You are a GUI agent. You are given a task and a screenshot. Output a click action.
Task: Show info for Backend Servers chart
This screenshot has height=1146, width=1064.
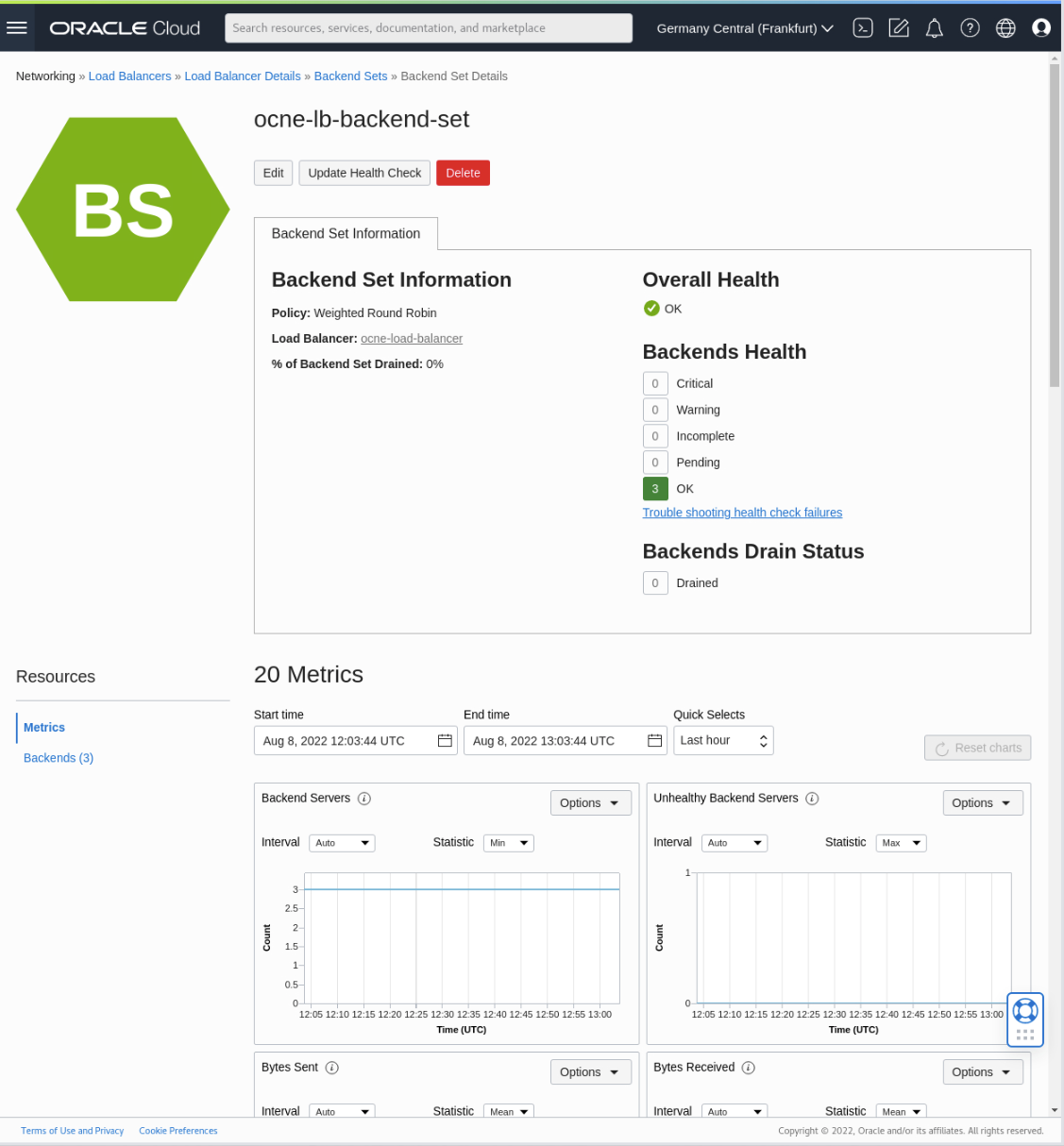click(x=364, y=799)
